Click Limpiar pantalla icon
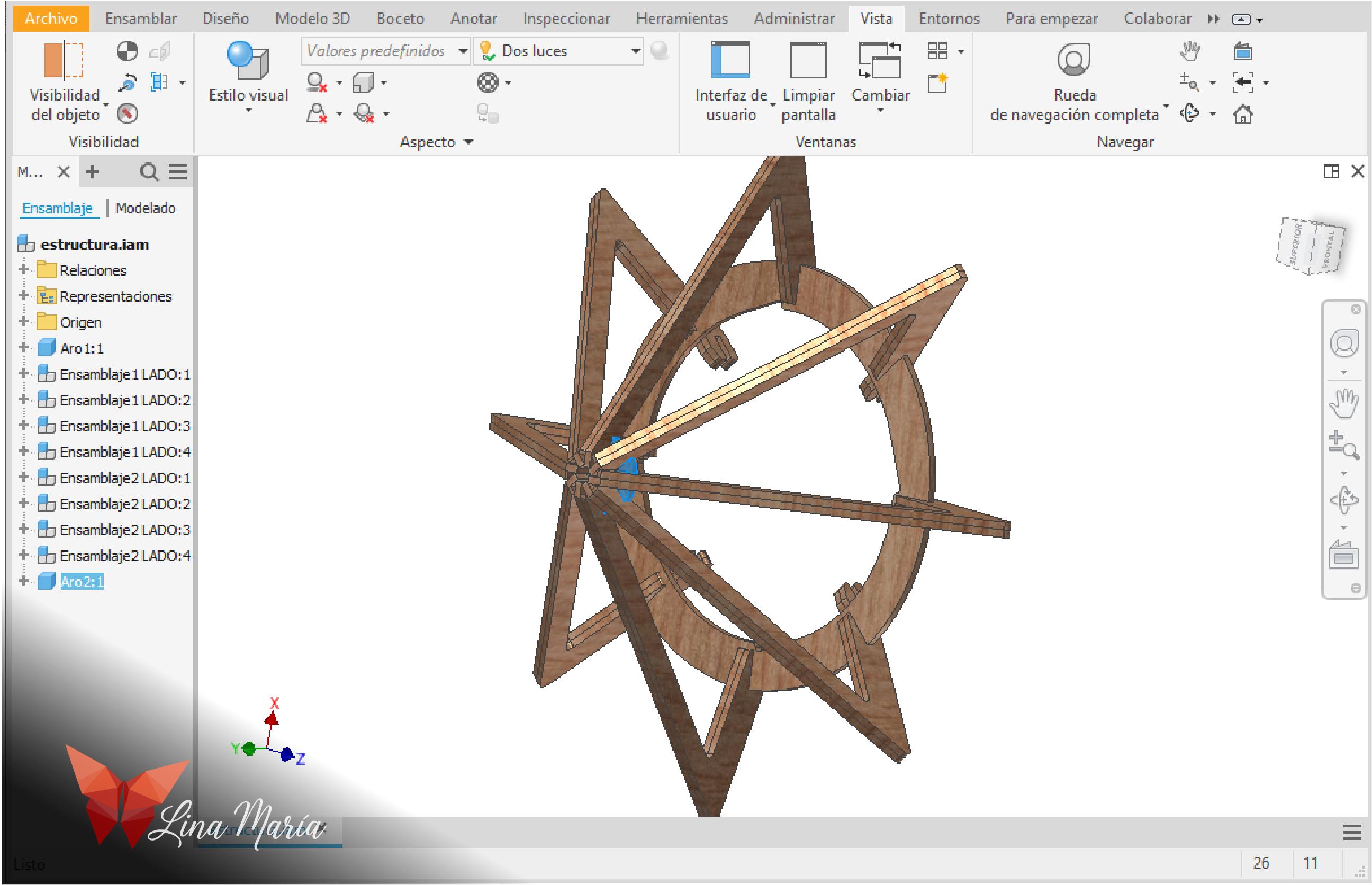 coord(808,59)
